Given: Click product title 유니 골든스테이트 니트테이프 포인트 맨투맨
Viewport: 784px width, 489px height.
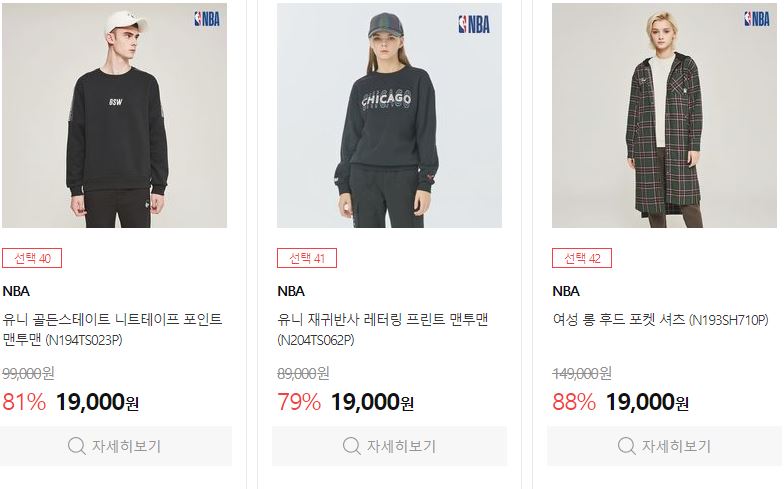Looking at the screenshot, I should (112, 330).
